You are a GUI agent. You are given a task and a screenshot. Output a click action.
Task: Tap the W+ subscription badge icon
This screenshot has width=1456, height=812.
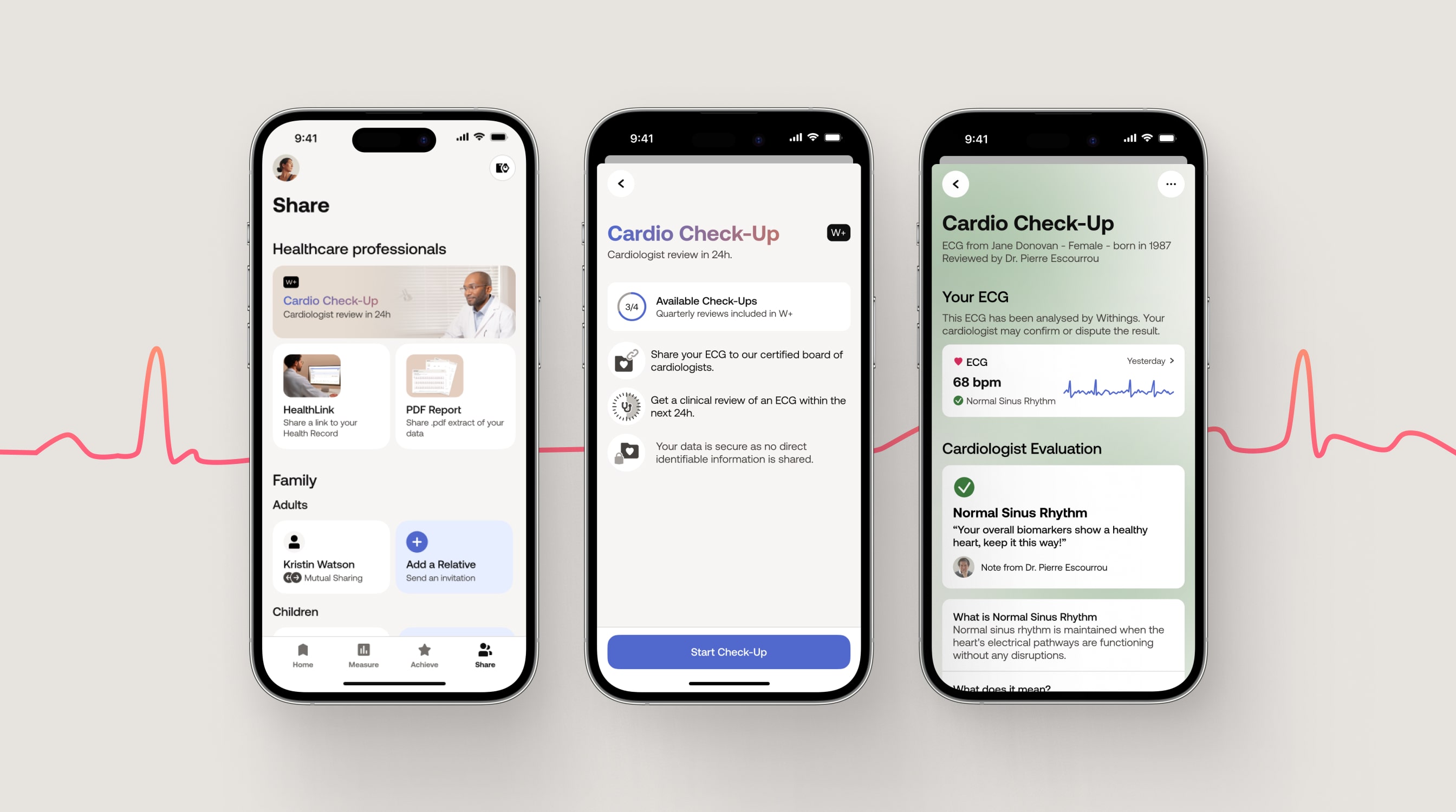coord(838,232)
